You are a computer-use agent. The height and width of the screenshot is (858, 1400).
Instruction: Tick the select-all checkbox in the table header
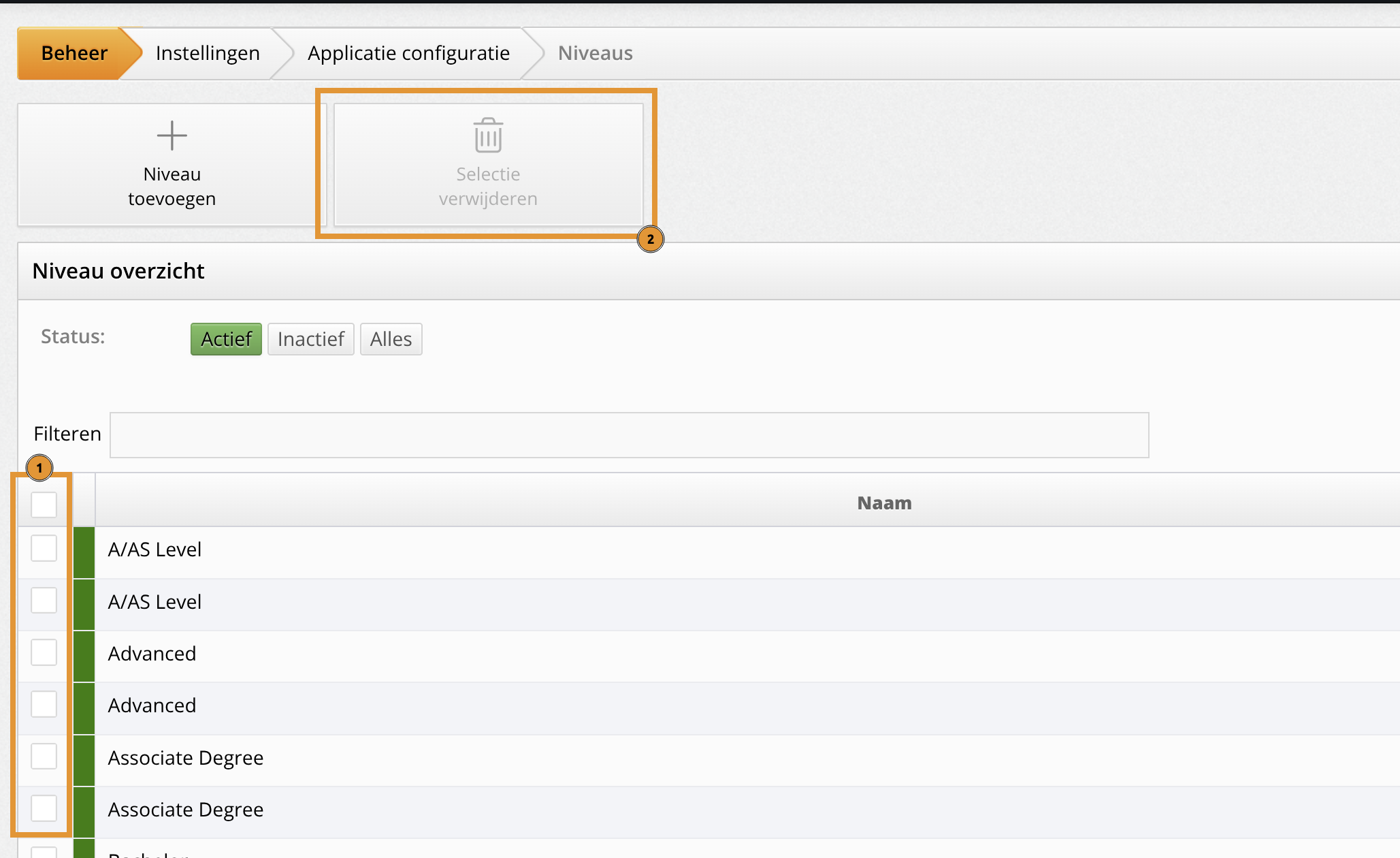pos(44,505)
